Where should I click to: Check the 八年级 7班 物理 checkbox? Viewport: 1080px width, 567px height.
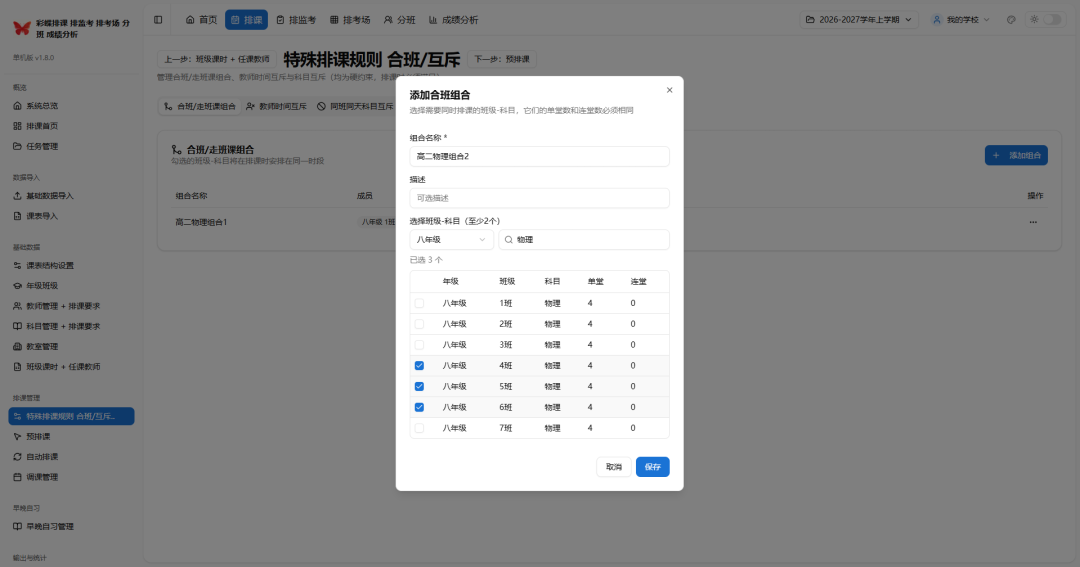pyautogui.click(x=419, y=428)
